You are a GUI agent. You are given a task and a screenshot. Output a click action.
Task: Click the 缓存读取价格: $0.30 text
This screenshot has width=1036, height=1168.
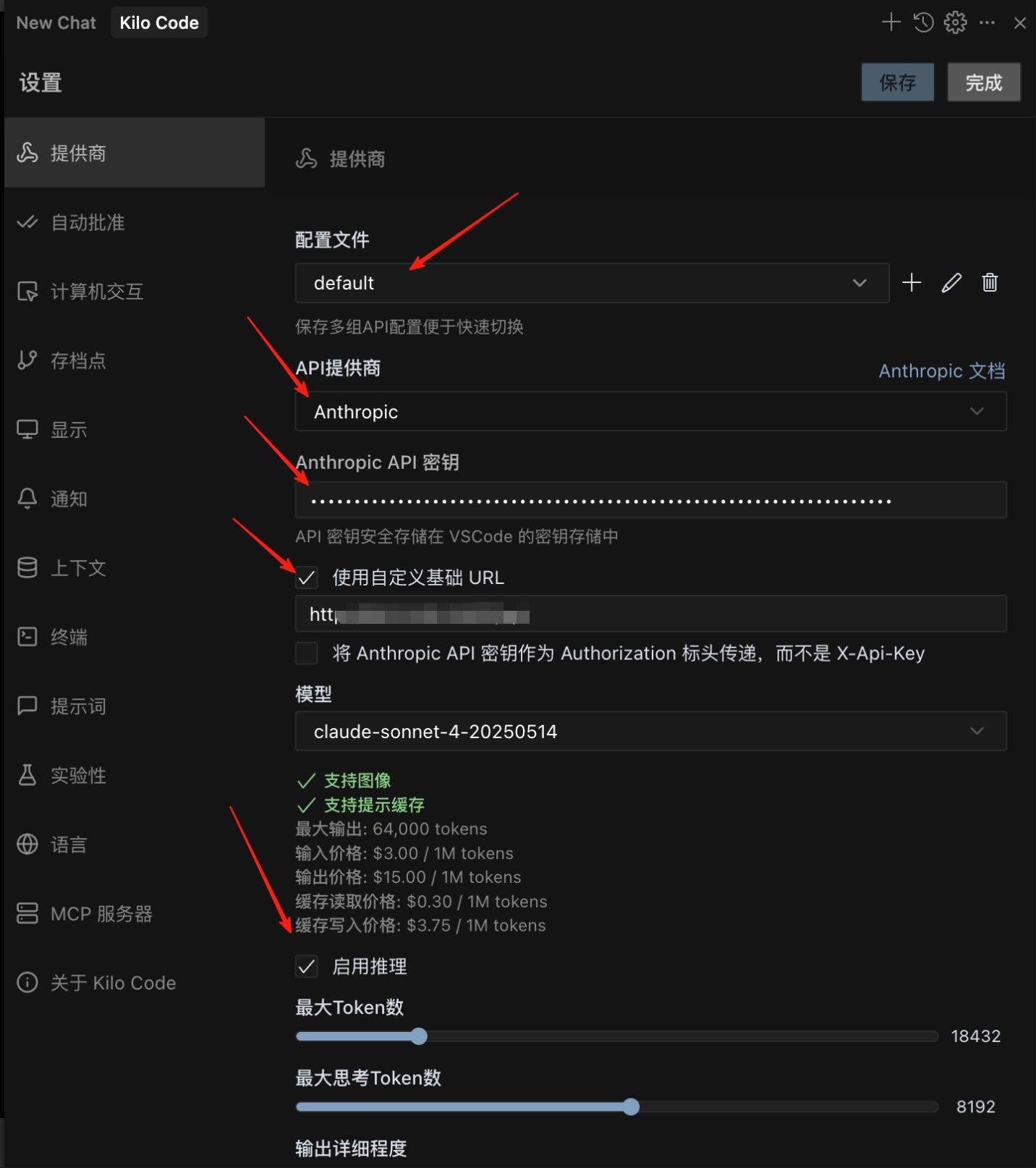421,902
